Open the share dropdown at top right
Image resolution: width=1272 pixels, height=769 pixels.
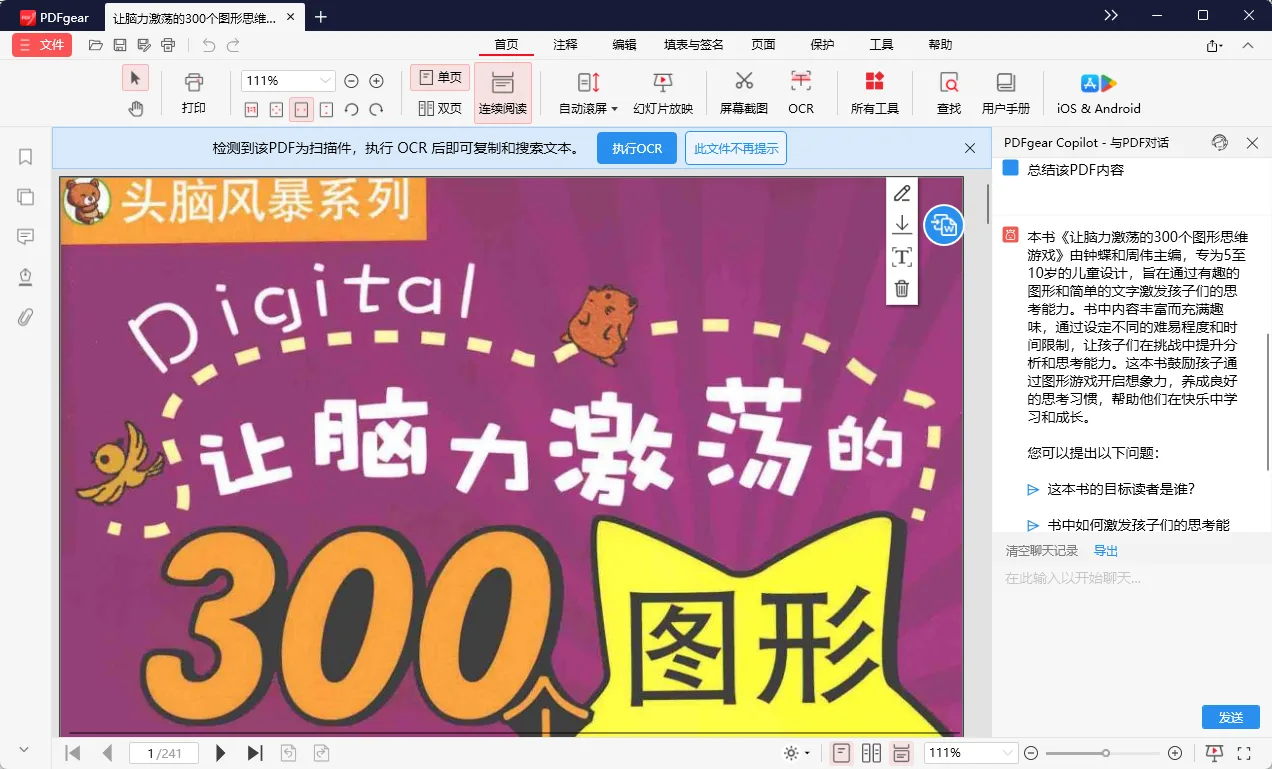pos(1214,45)
